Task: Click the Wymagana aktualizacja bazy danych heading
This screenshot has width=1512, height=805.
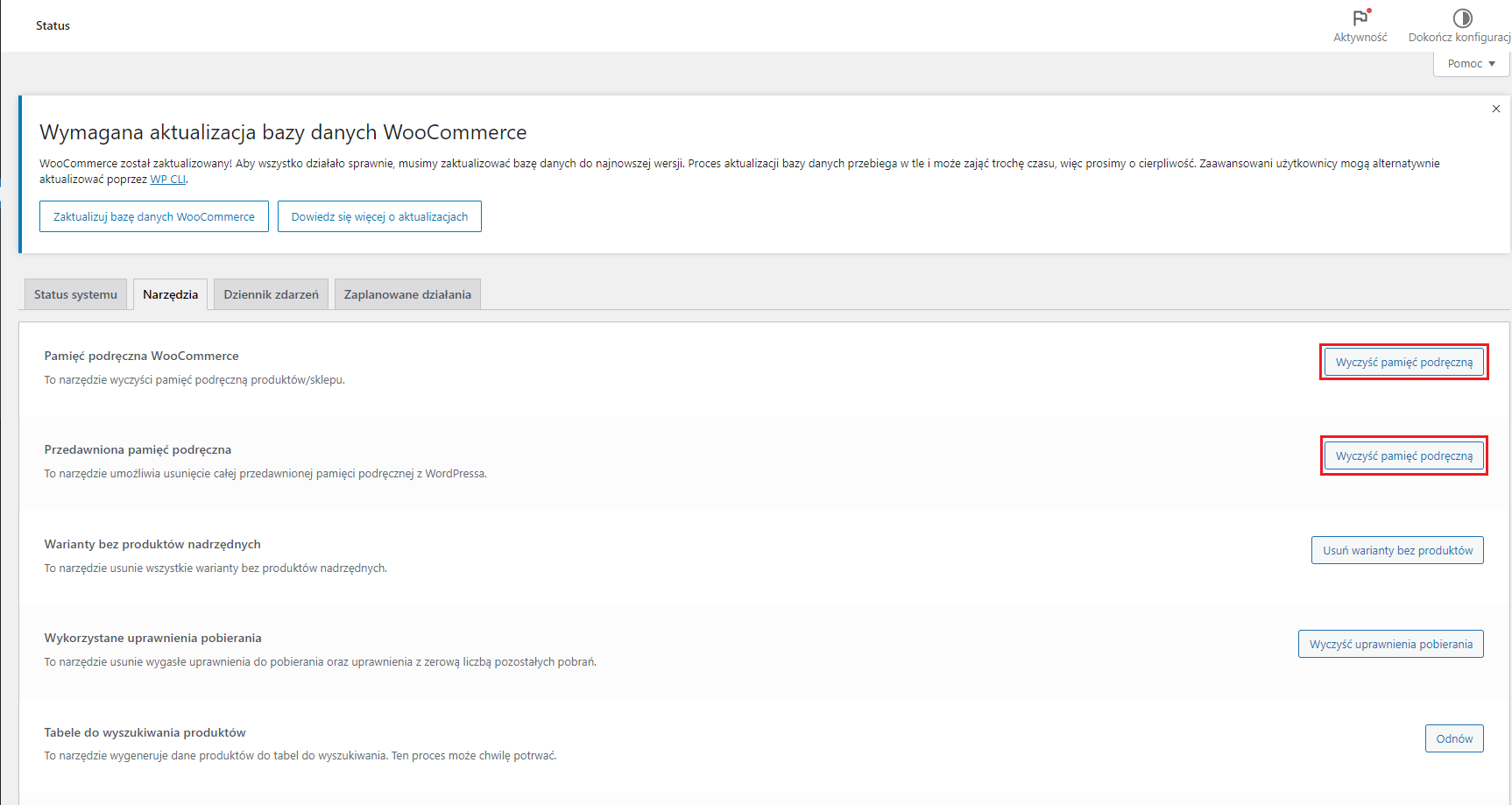Action: [x=283, y=132]
